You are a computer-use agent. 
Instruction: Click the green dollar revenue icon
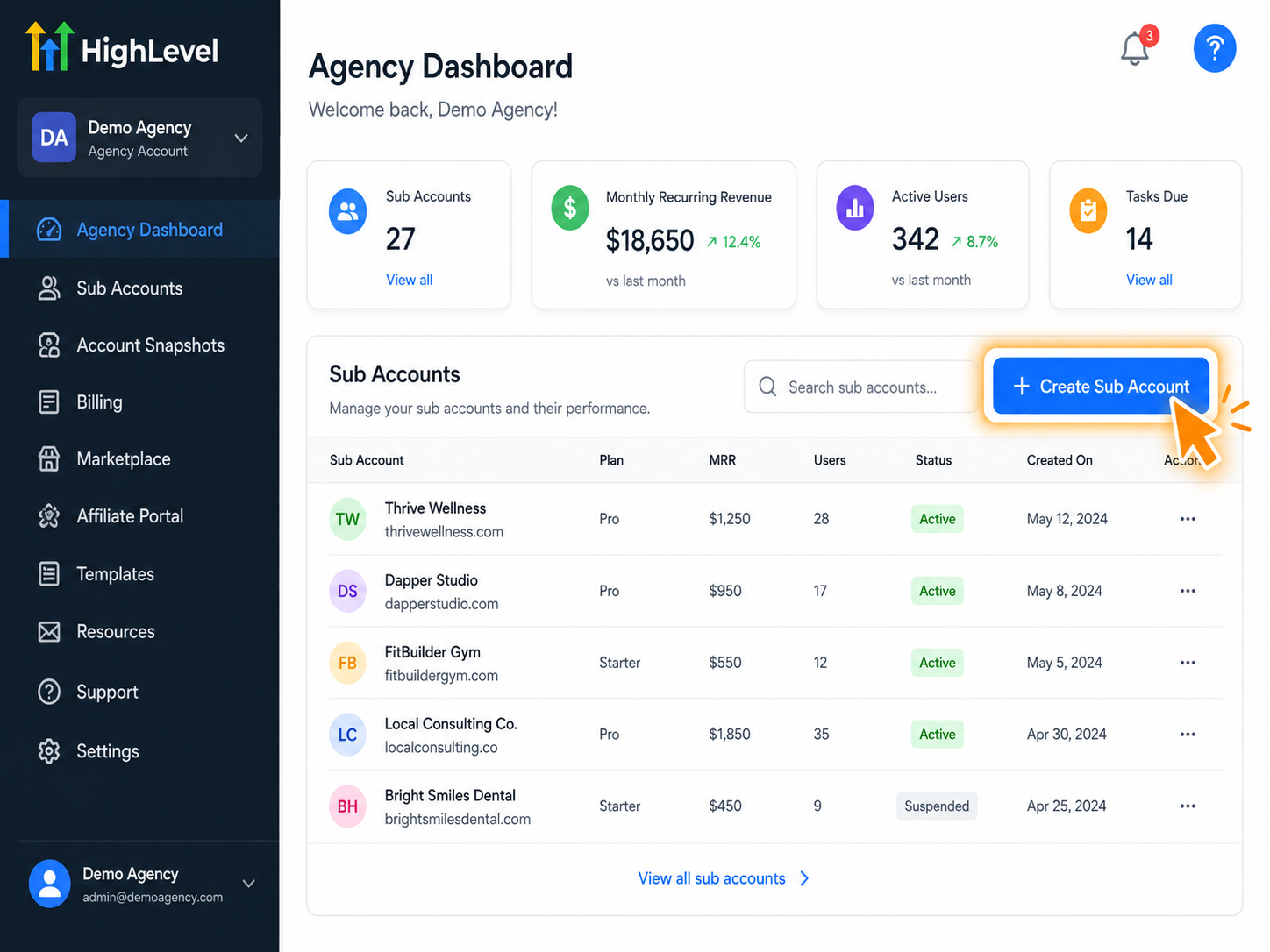[x=570, y=209]
